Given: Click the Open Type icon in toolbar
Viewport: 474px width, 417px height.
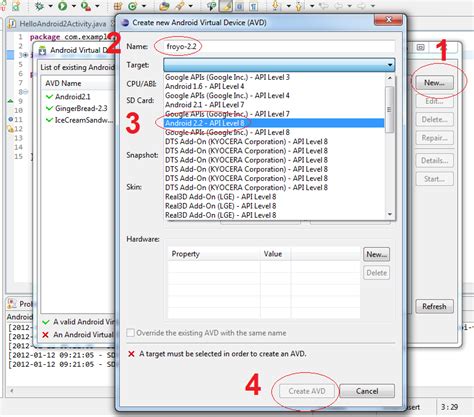Looking at the screenshot, I should pos(164,6).
